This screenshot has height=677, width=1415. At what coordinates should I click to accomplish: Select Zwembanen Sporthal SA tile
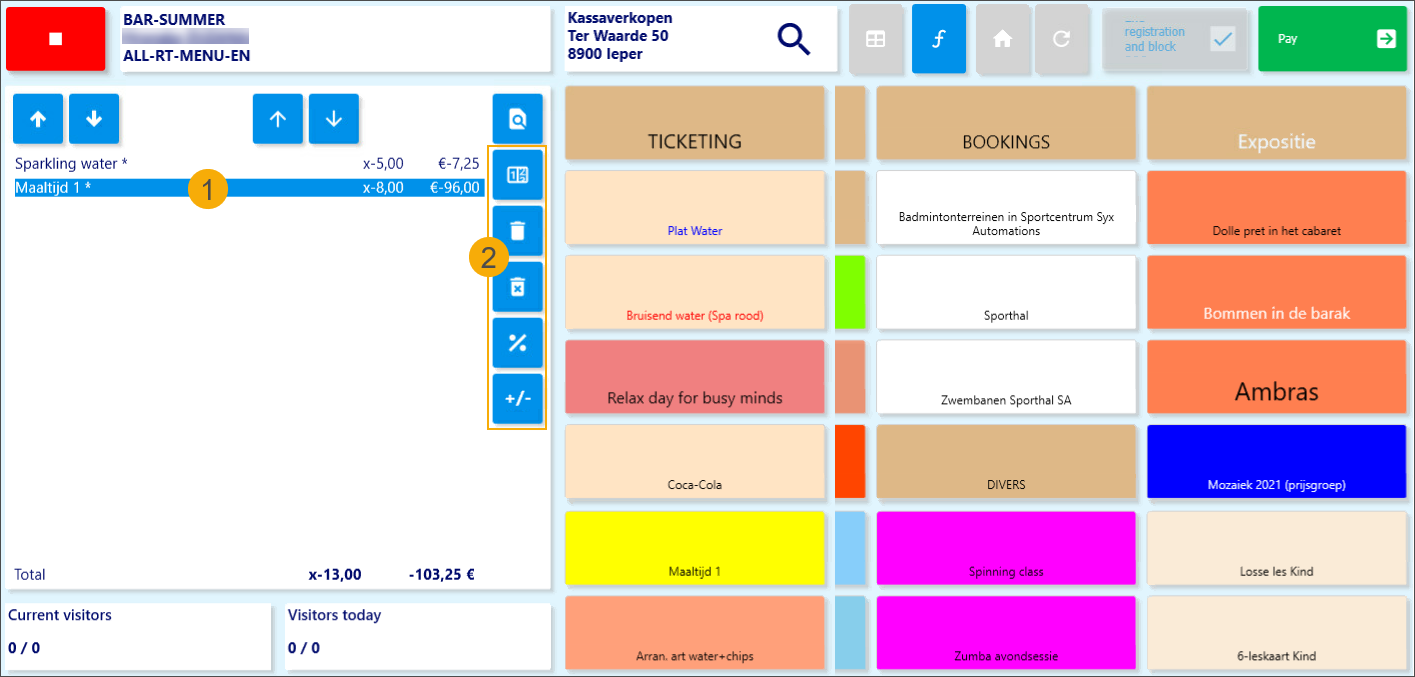pyautogui.click(x=1006, y=377)
